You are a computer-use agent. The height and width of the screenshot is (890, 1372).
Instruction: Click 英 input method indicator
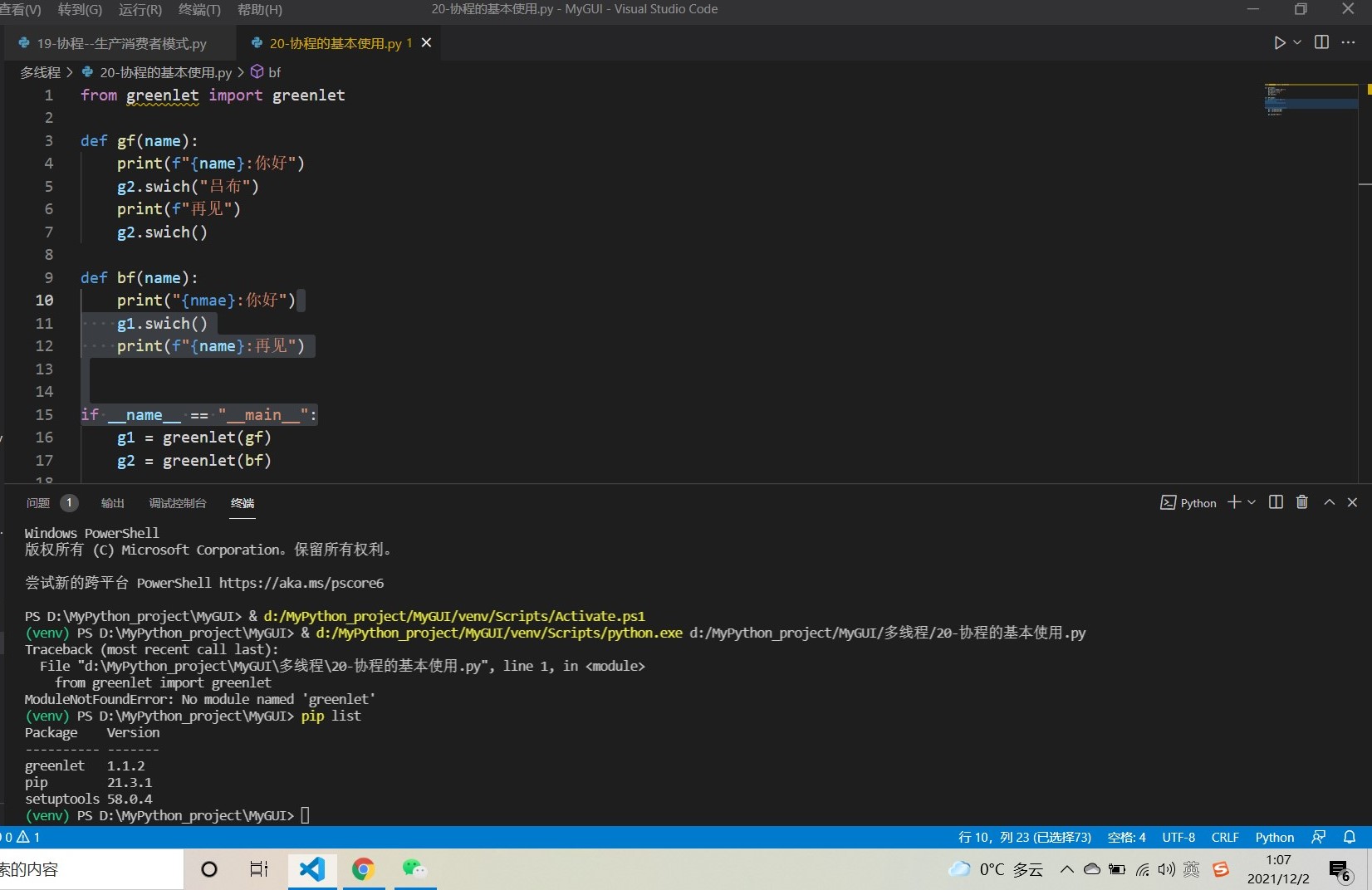tap(1192, 869)
